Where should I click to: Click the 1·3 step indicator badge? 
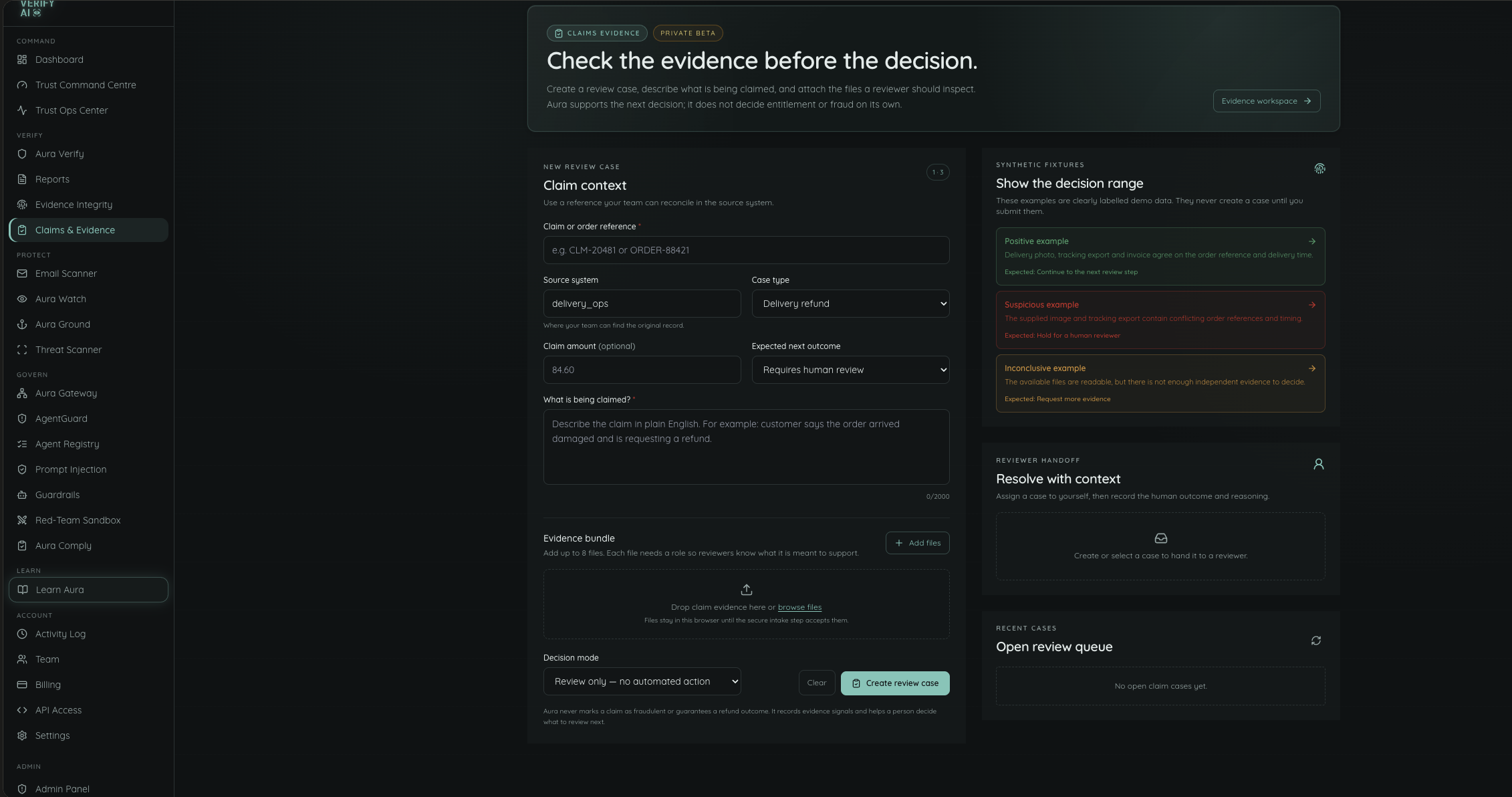938,173
